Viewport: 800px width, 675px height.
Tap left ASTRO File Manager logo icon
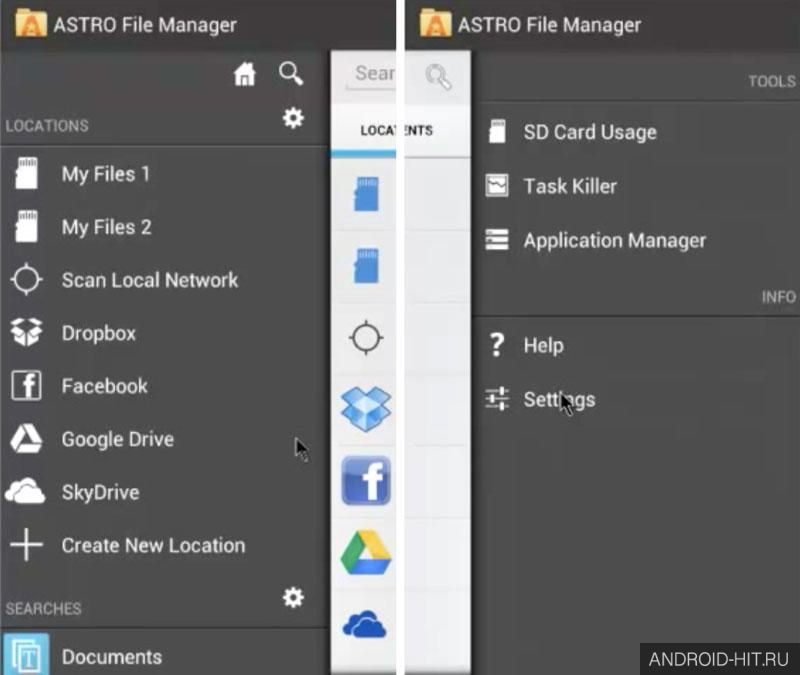[31, 23]
